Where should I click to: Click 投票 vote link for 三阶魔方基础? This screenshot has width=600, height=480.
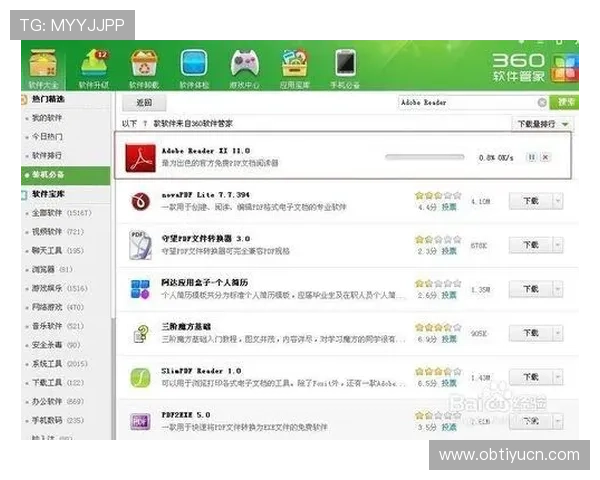pyautogui.click(x=449, y=340)
